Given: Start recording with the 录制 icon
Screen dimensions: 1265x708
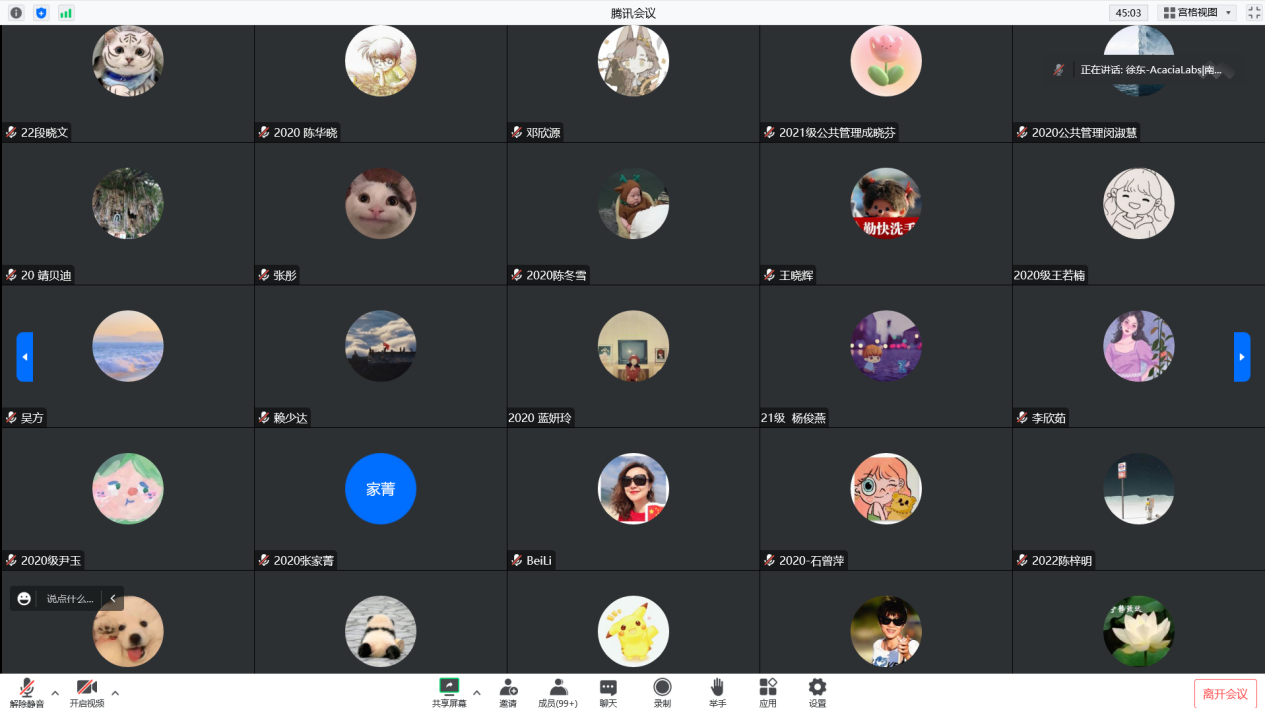Looking at the screenshot, I should point(662,691).
